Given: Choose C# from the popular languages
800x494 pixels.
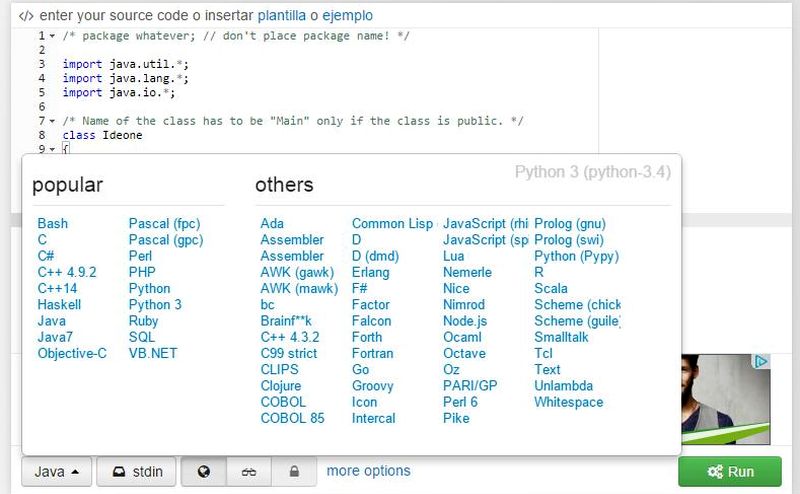Looking at the screenshot, I should [46, 256].
